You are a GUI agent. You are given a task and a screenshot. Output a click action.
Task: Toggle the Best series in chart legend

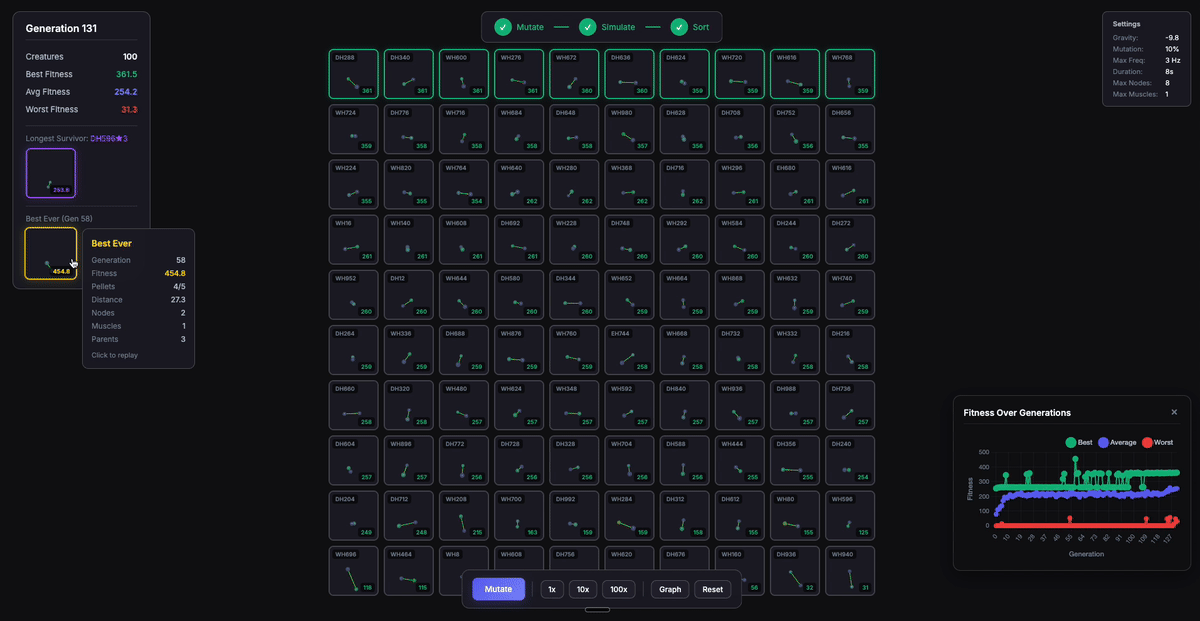coord(1077,442)
